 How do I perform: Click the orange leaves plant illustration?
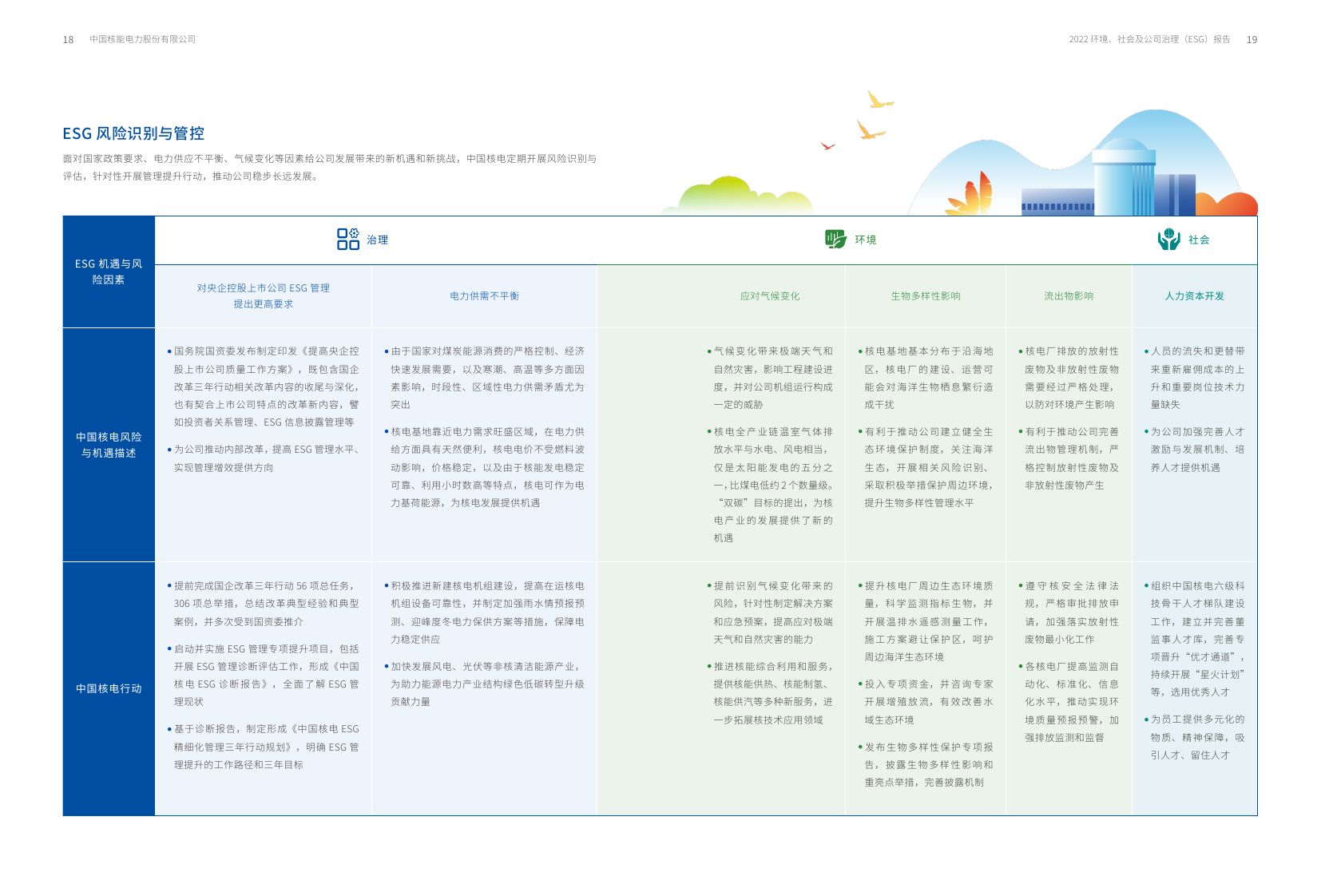point(970,195)
